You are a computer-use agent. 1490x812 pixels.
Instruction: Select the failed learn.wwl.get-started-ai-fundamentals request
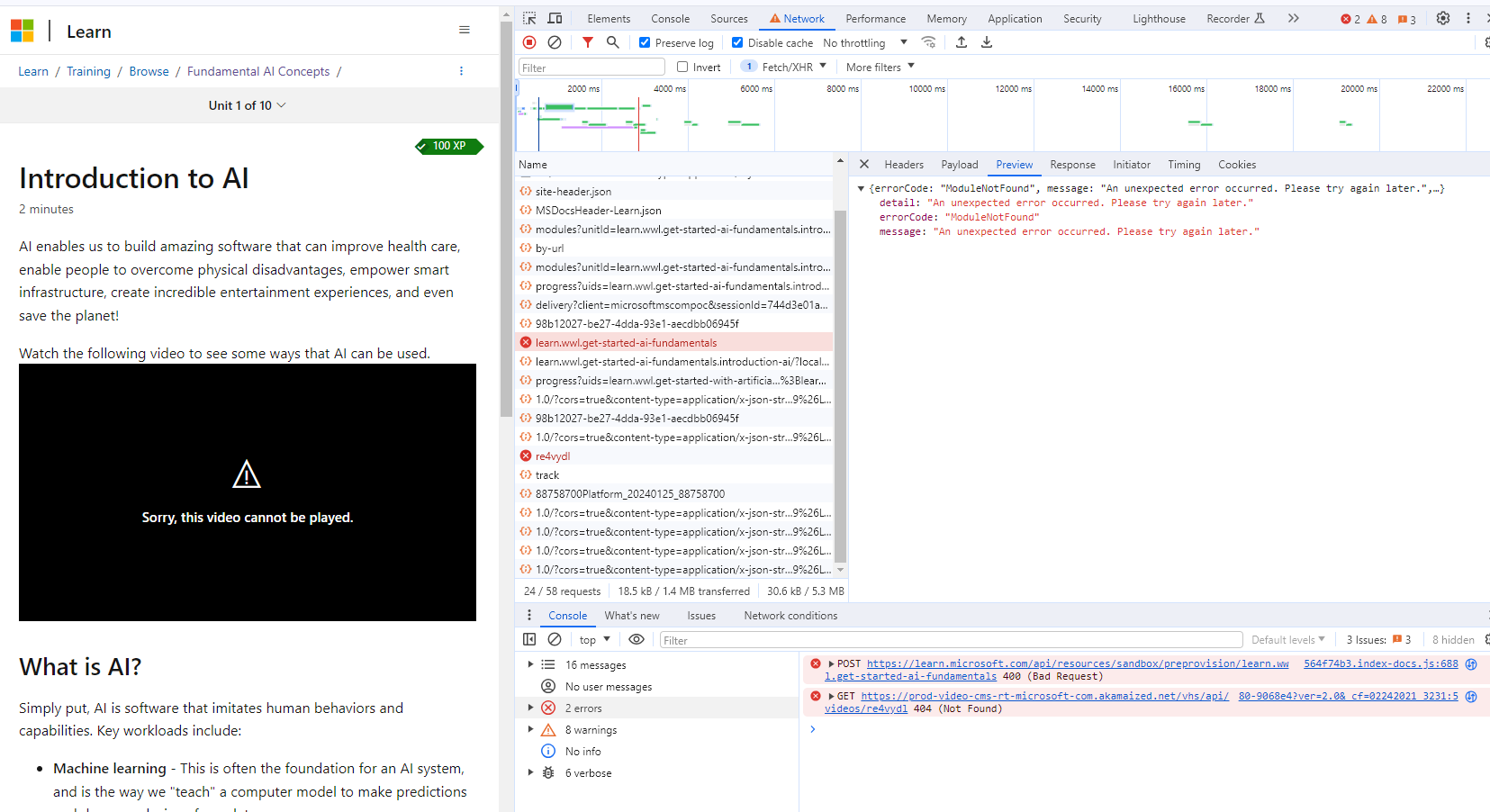tap(673, 342)
